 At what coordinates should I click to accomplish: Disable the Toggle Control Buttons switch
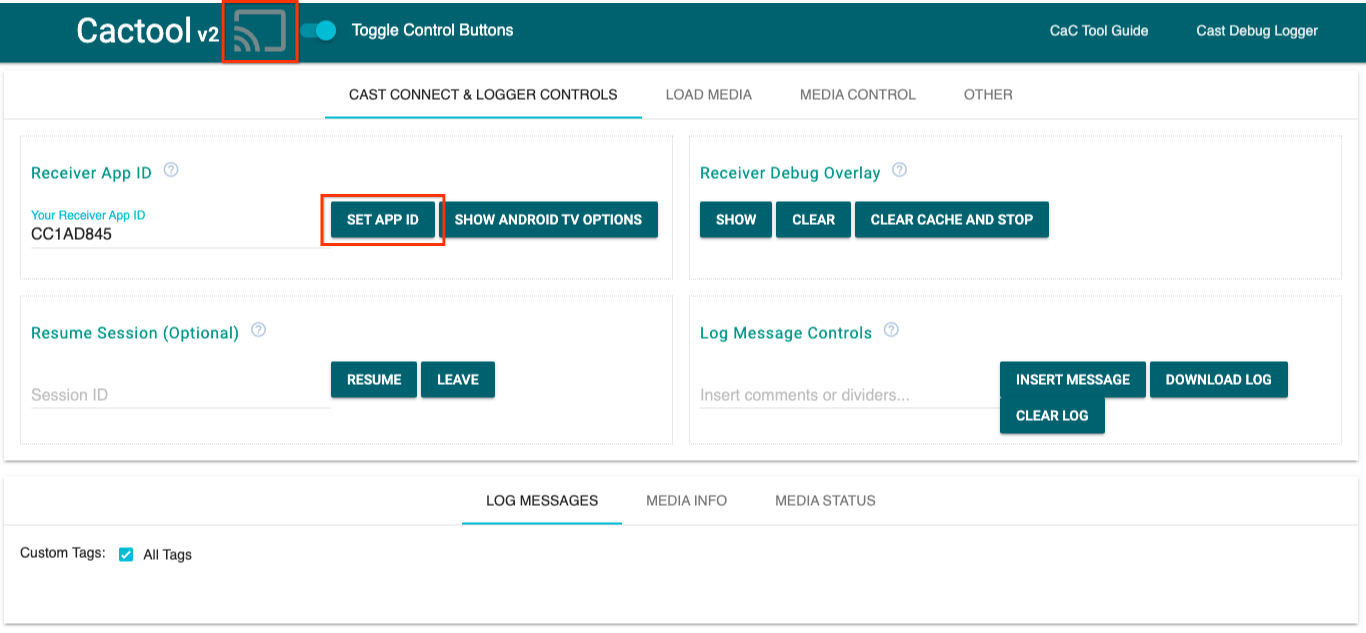[x=319, y=30]
